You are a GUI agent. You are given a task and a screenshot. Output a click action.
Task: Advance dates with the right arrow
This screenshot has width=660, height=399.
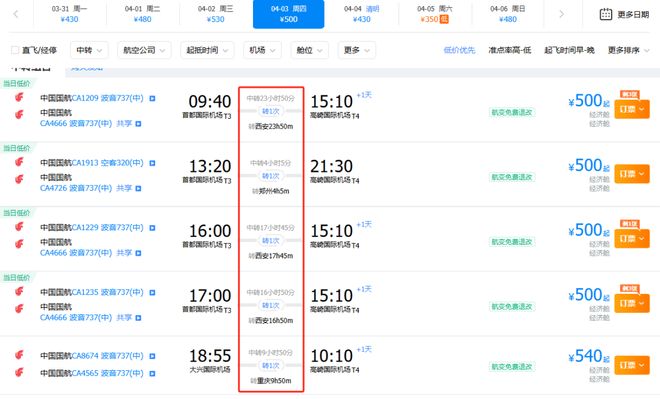[x=561, y=14]
